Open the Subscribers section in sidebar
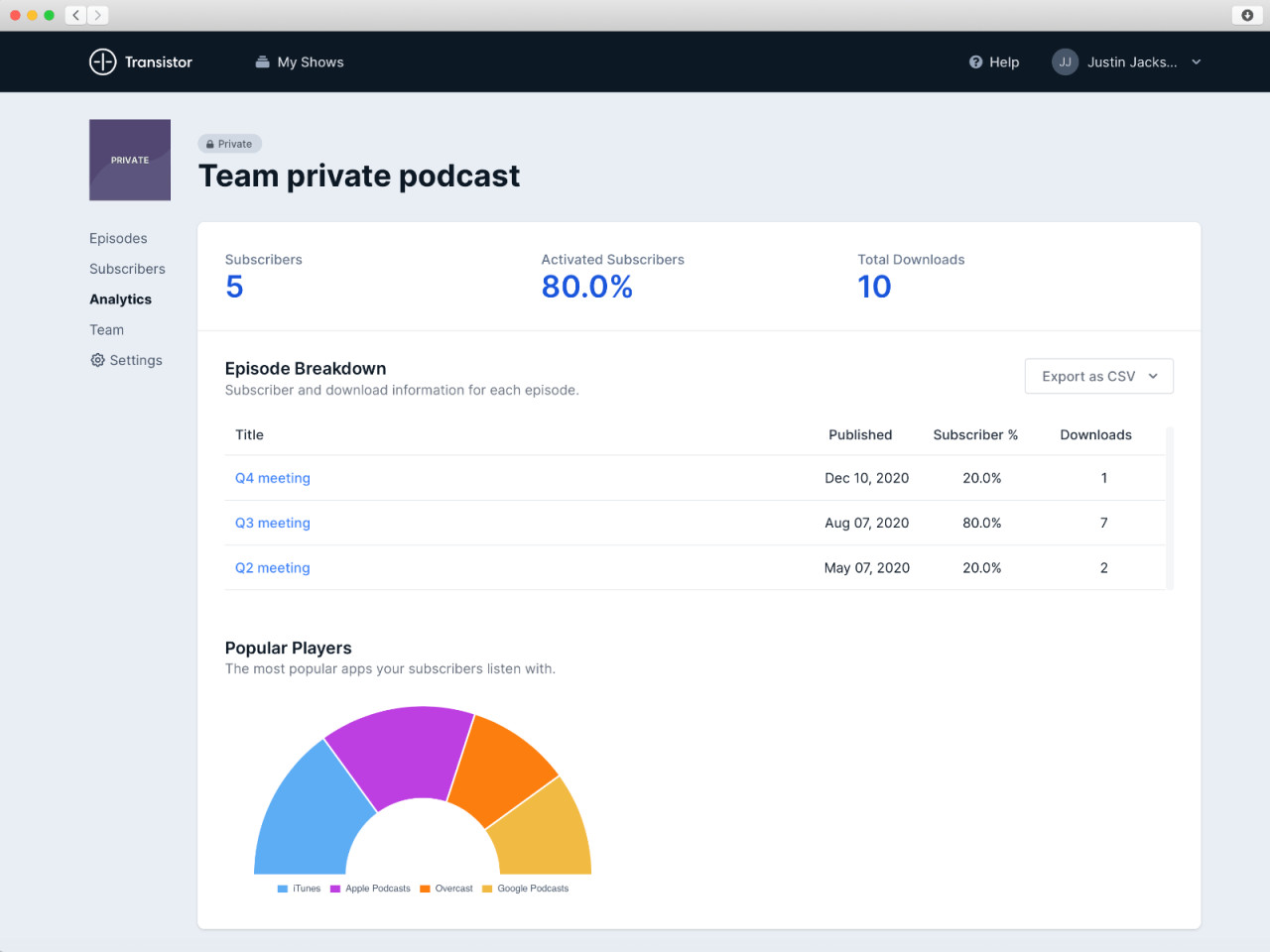The height and width of the screenshot is (952, 1270). pyautogui.click(x=127, y=269)
